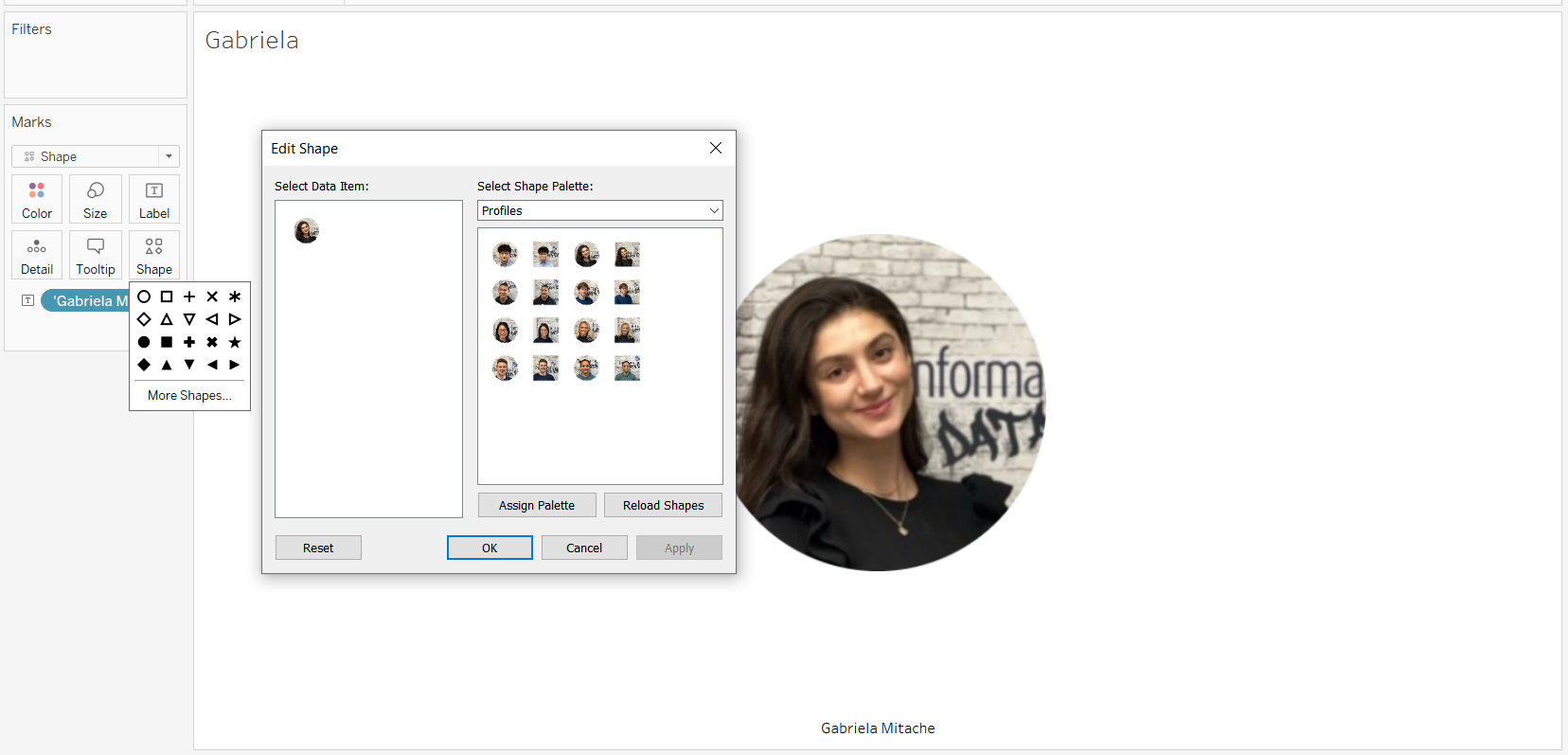Open the Detail marks card
Screen dimensions: 1568x755
click(x=37, y=255)
